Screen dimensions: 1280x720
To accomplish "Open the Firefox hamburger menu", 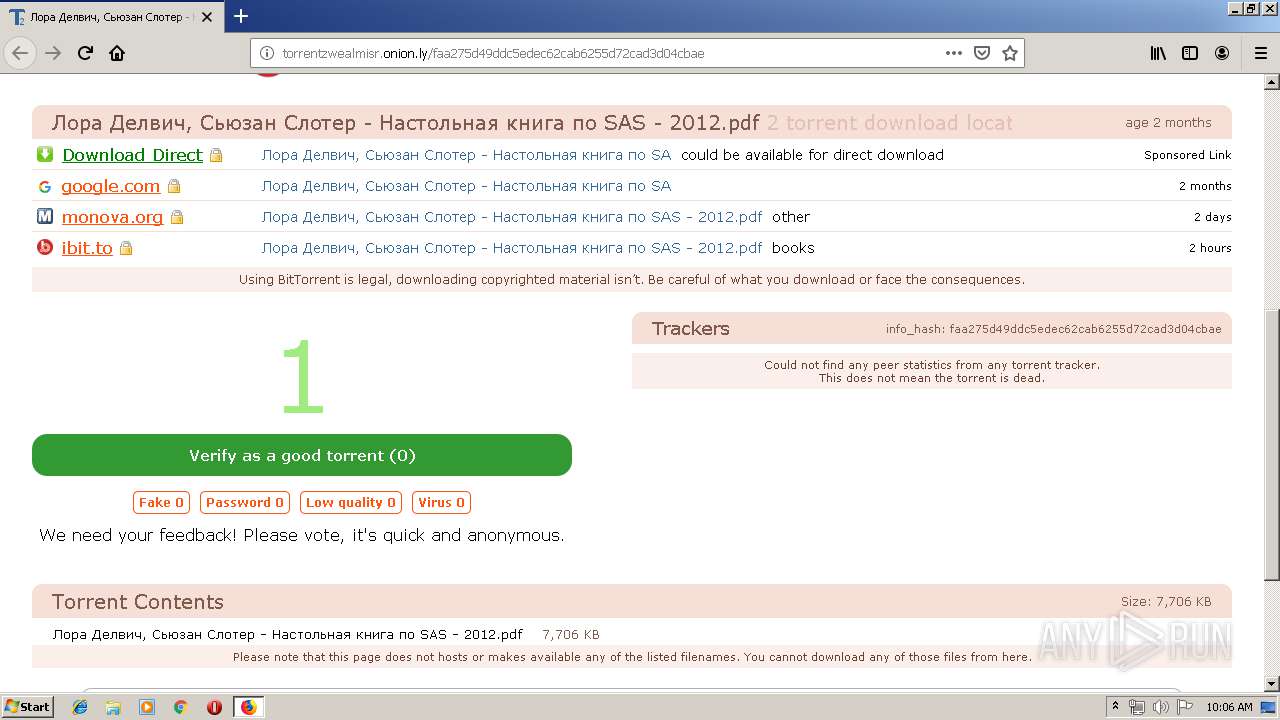I will (x=1260, y=53).
